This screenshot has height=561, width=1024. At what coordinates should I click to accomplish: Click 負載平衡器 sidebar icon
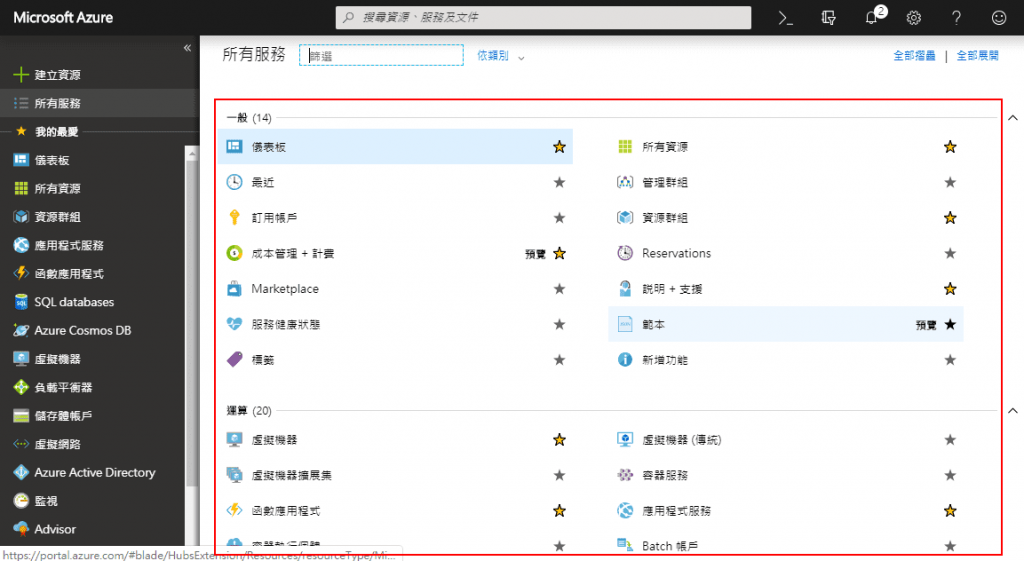pos(21,387)
